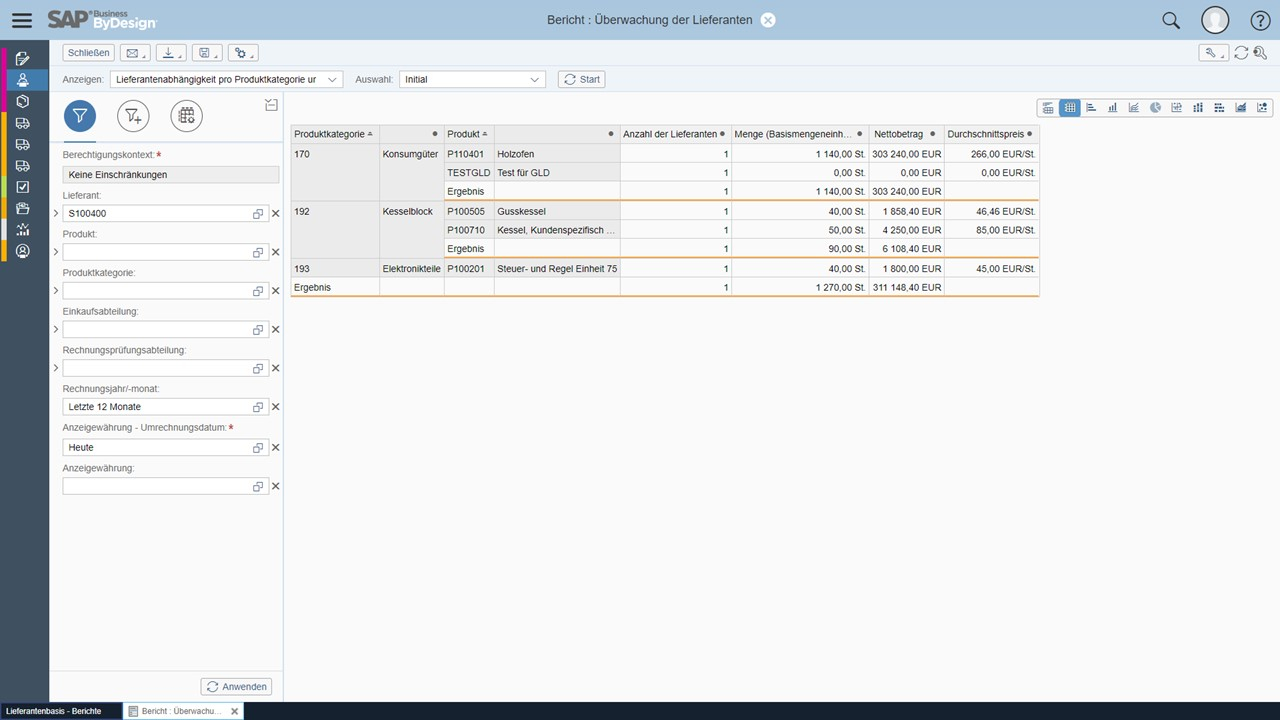Open the circled person work center in sidebar
1280x720 pixels.
[x=23, y=251]
